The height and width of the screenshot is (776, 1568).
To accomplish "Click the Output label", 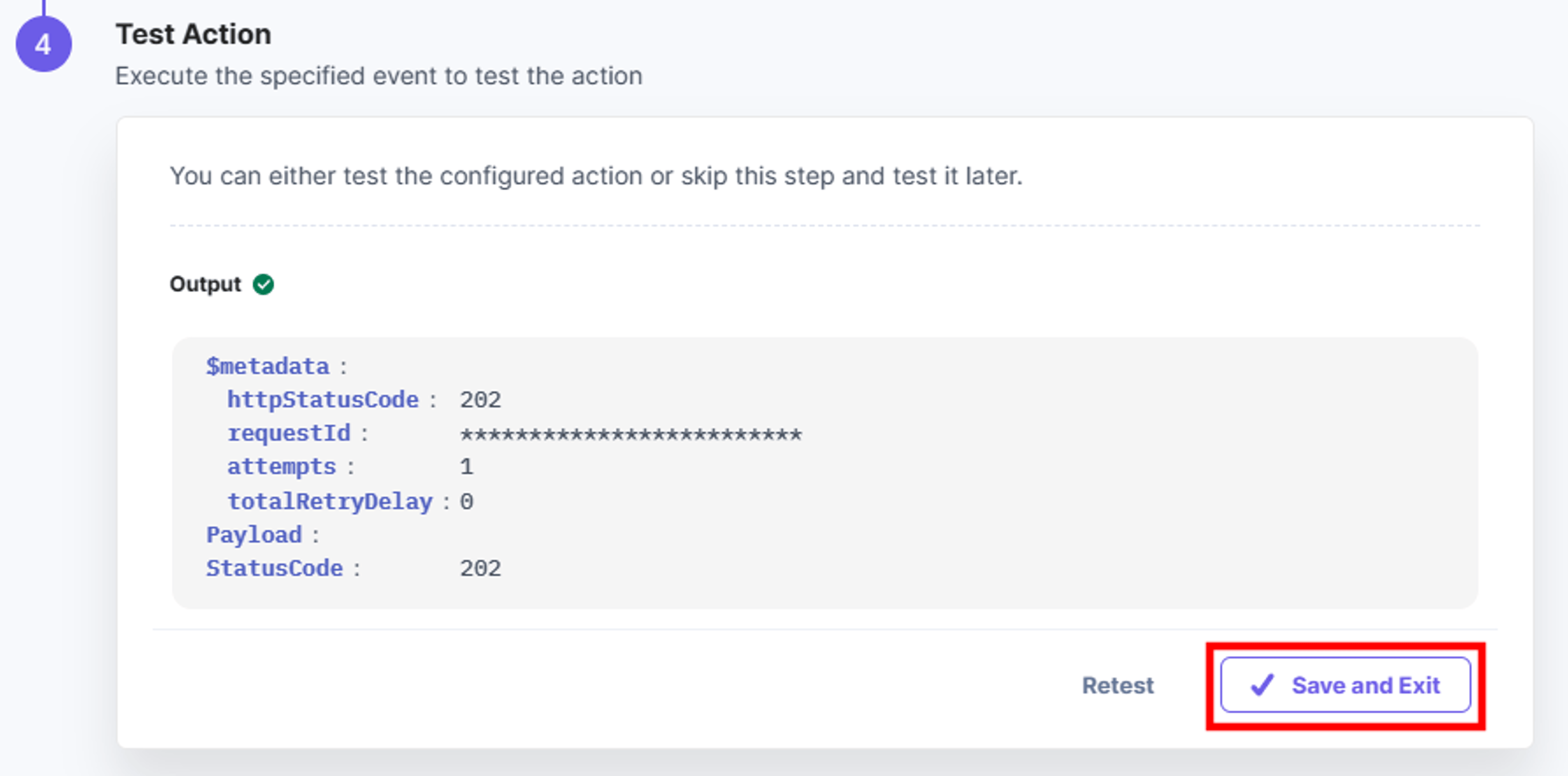I will [x=205, y=284].
